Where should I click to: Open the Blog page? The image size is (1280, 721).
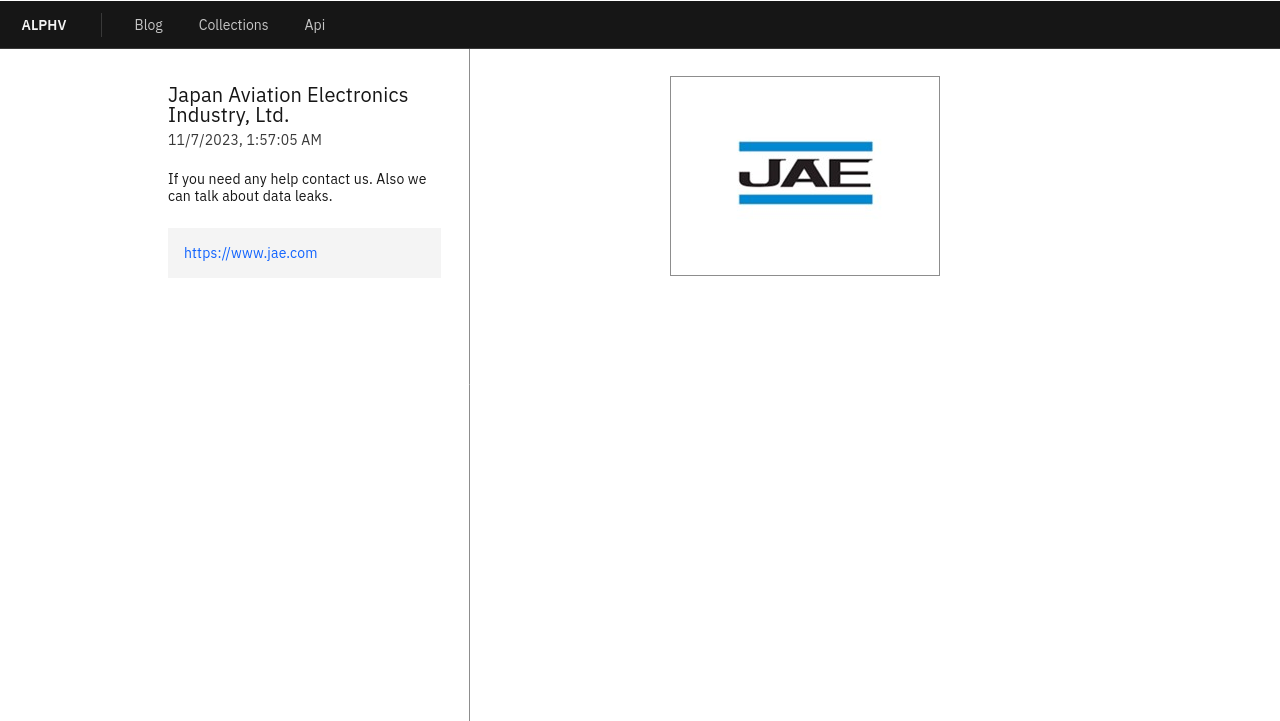148,25
